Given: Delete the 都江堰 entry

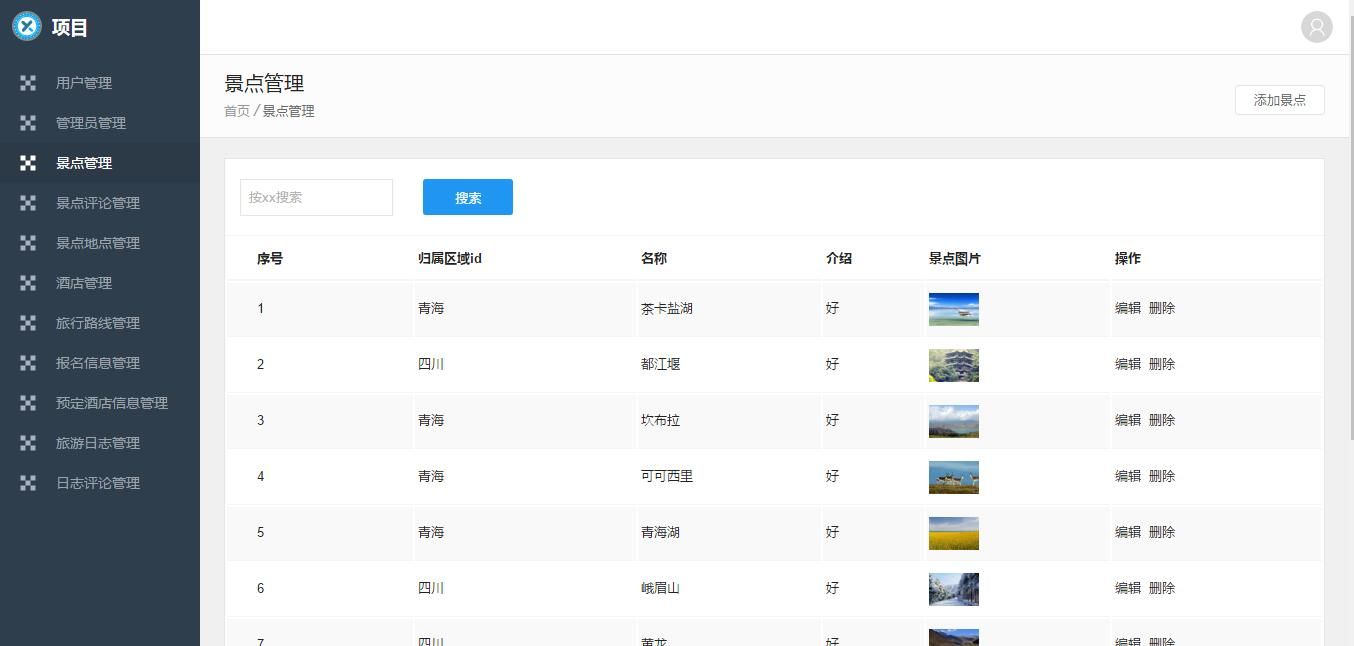Looking at the screenshot, I should (1161, 364).
